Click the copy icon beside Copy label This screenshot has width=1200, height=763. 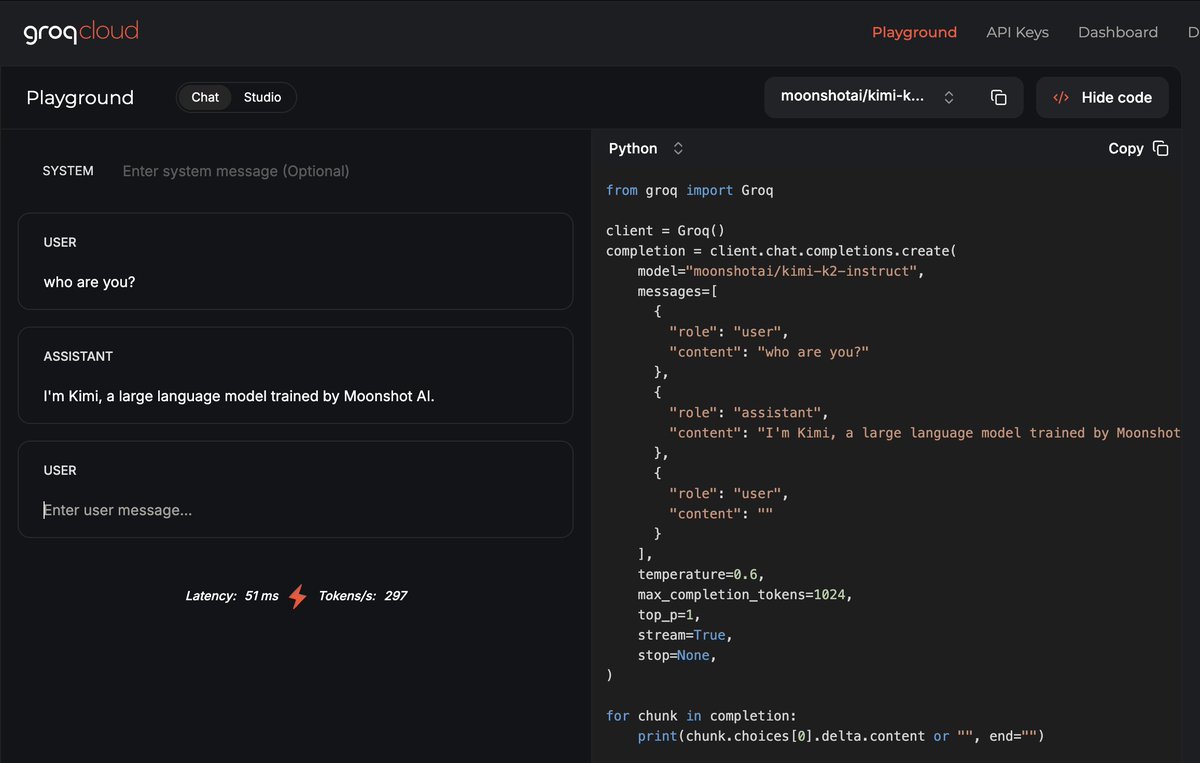(x=1160, y=148)
